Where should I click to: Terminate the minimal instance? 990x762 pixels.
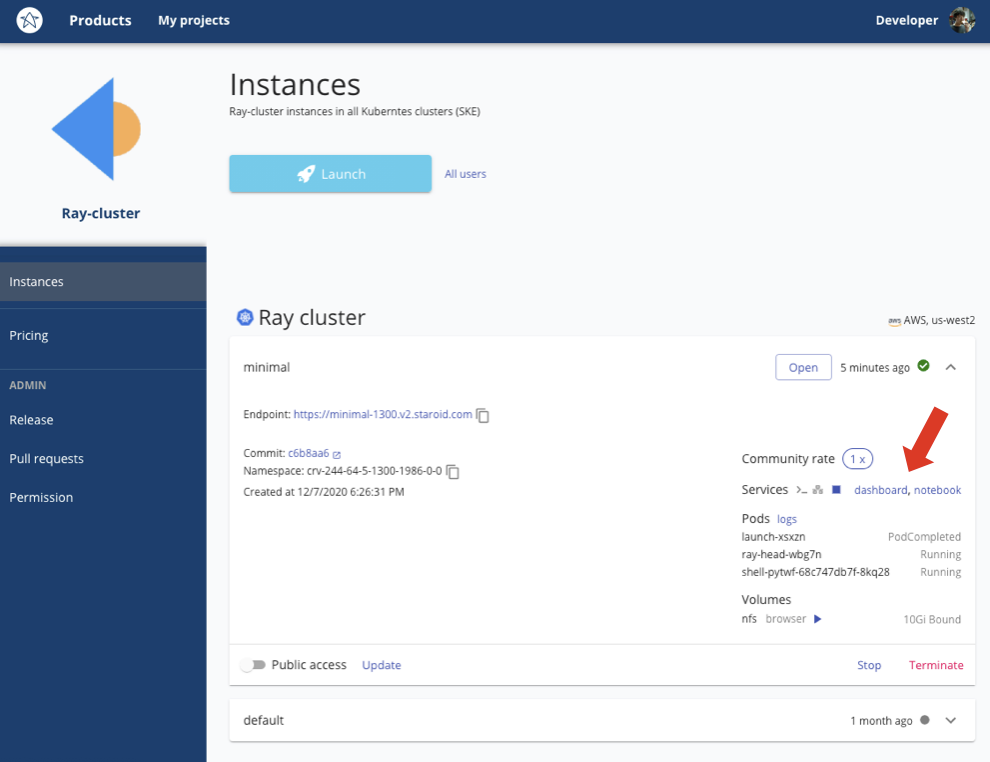(936, 665)
